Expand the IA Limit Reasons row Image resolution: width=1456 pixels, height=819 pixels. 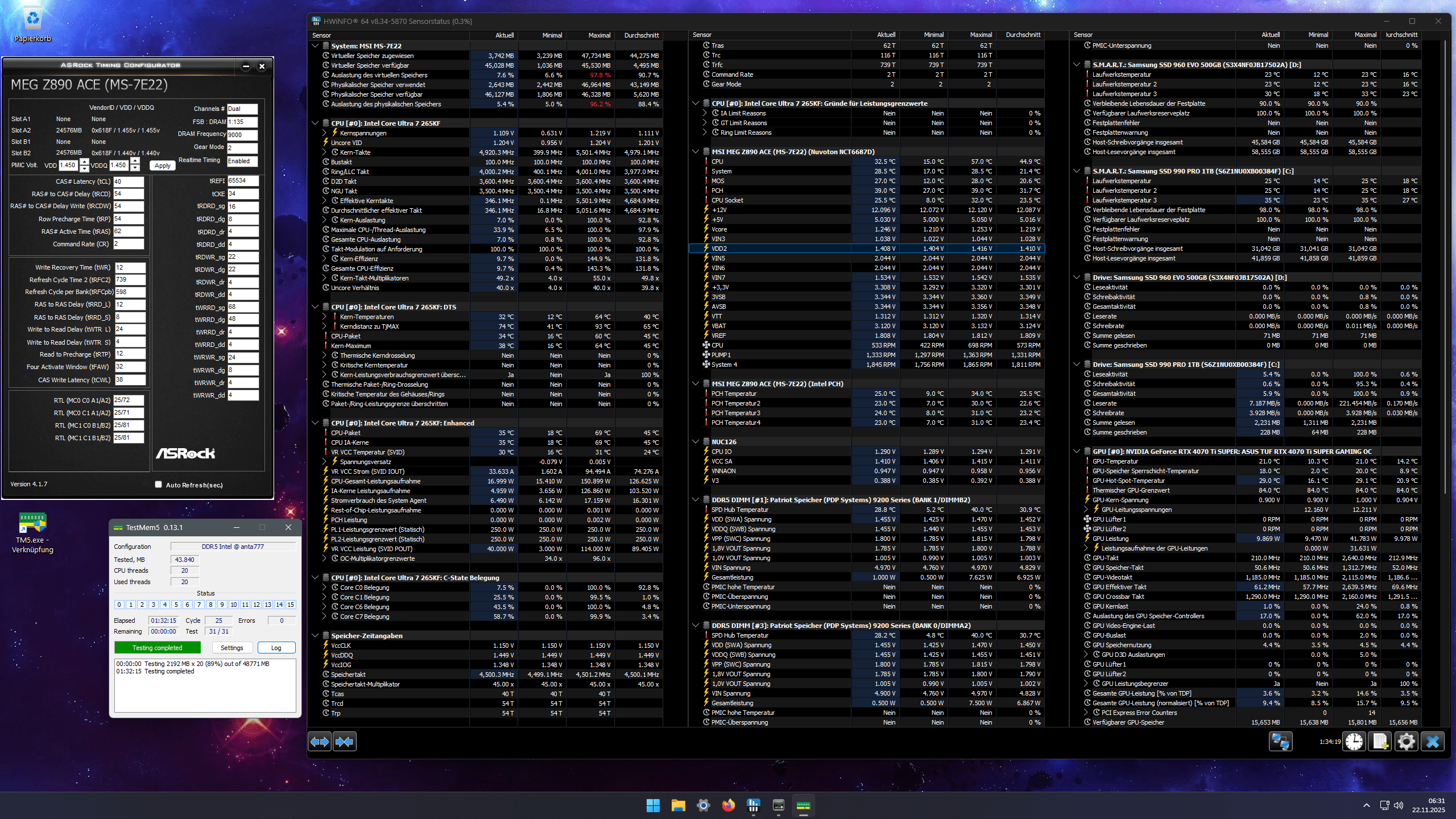705,113
